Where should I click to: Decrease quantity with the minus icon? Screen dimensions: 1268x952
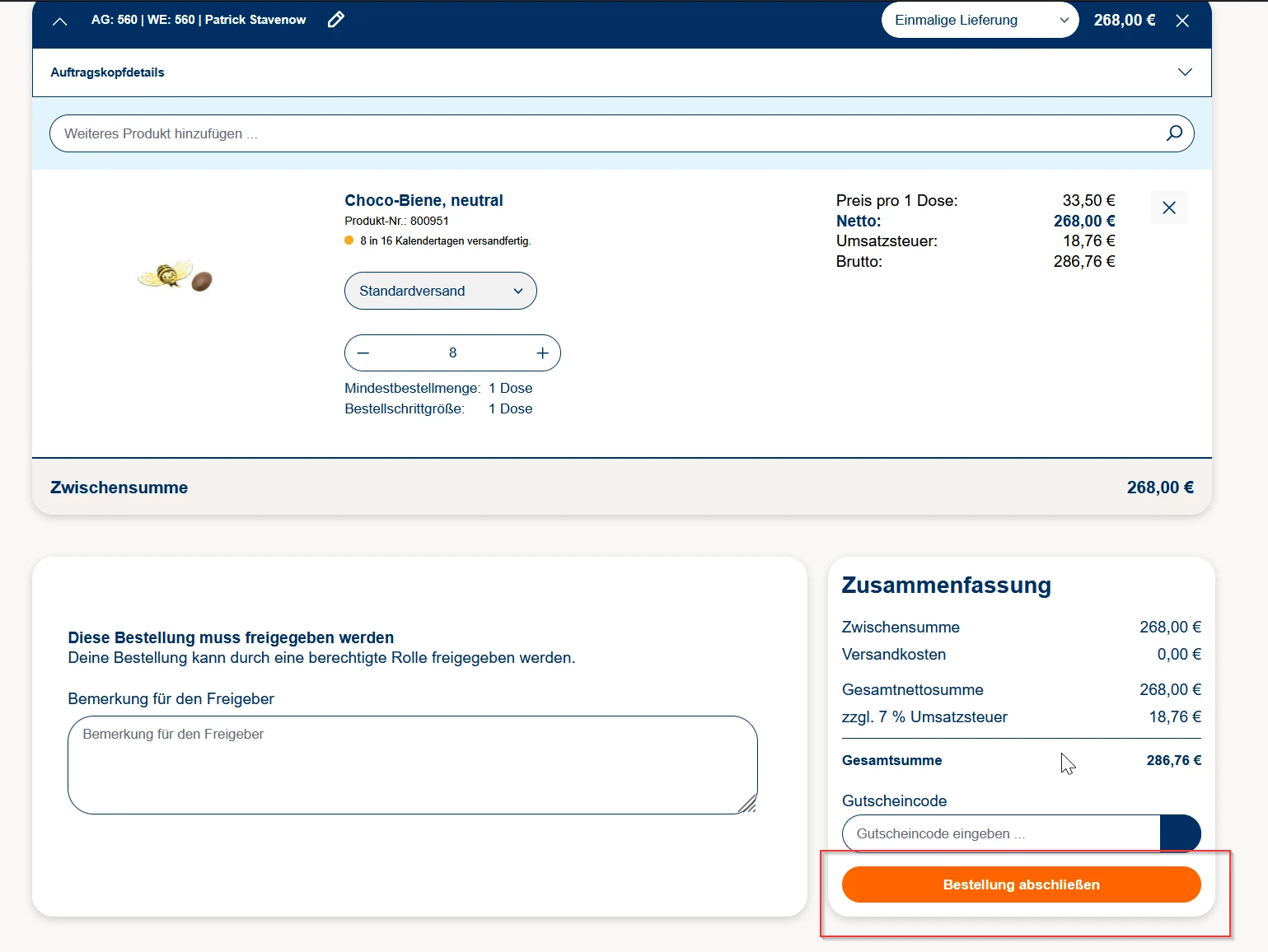[363, 353]
